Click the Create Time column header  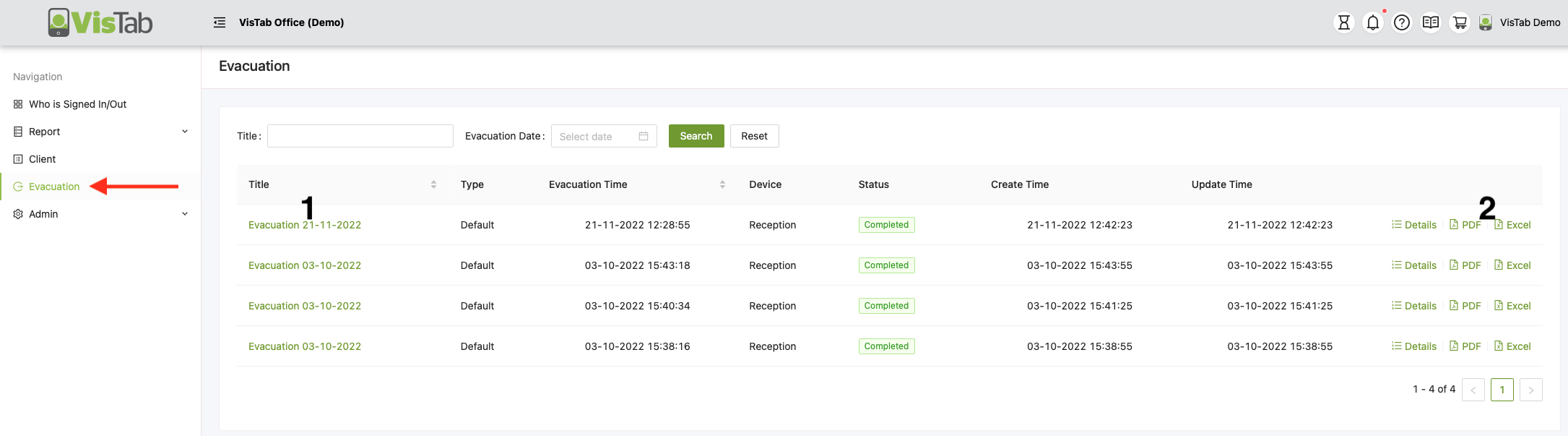pos(1020,184)
